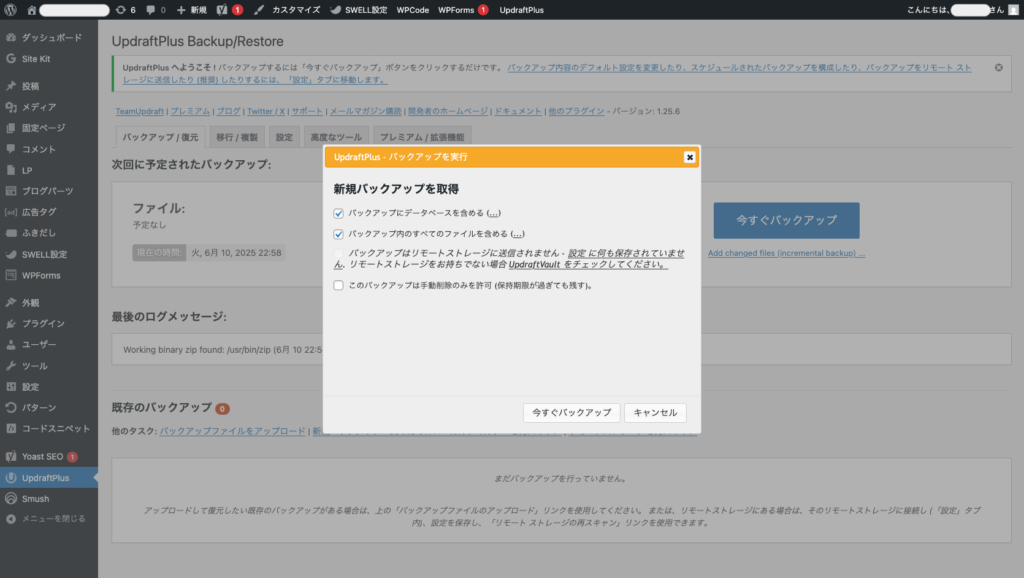Click the ブログパーツ sidebar icon

click(11, 191)
